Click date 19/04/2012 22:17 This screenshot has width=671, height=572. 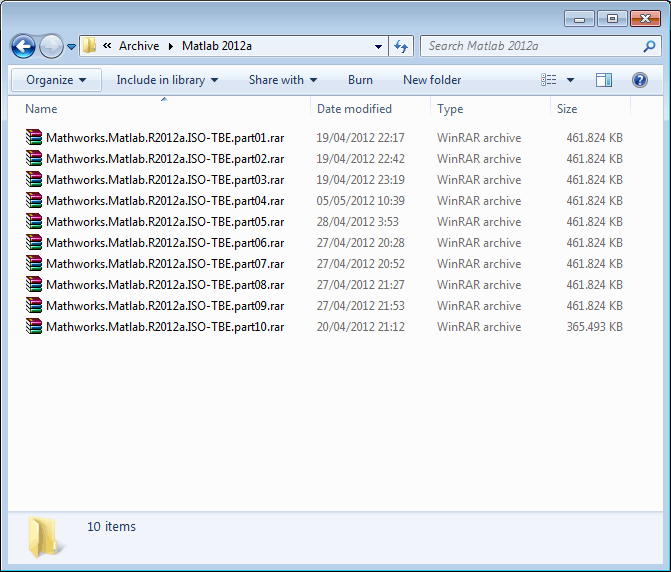click(x=360, y=138)
